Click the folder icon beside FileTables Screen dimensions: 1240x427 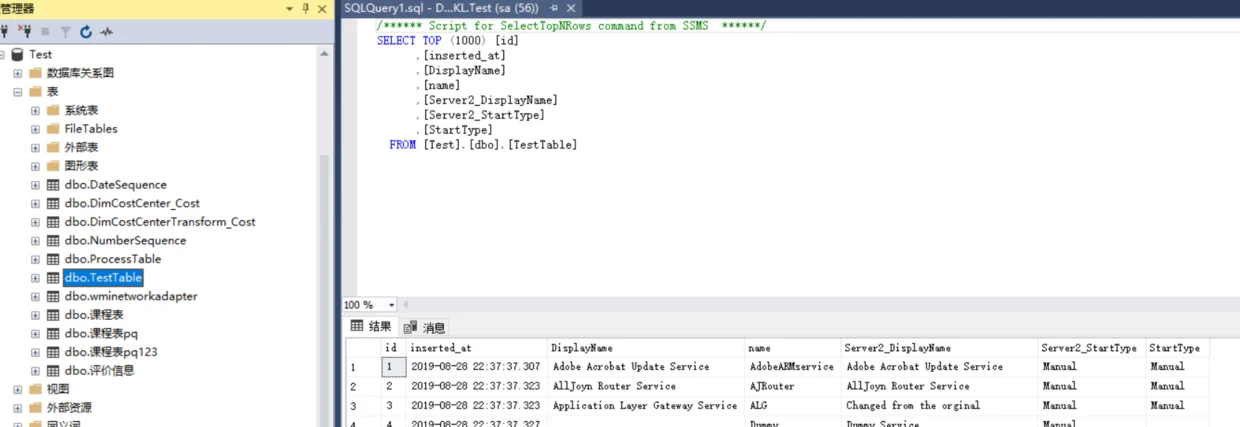53,129
